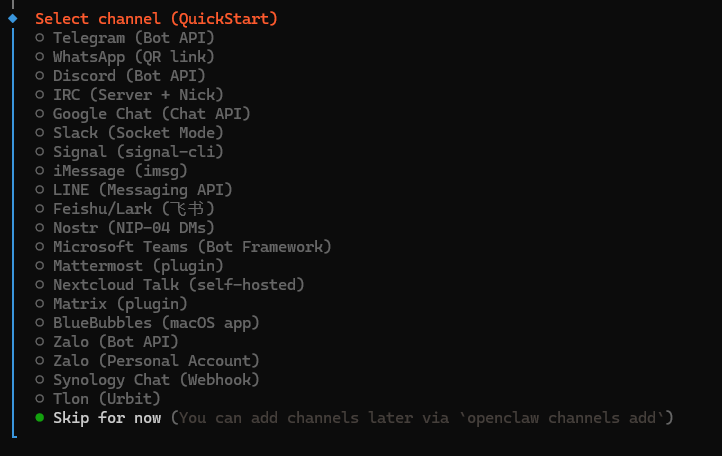
Task: Pick BlueBubbles (macOS app) channel
Action: pos(156,323)
